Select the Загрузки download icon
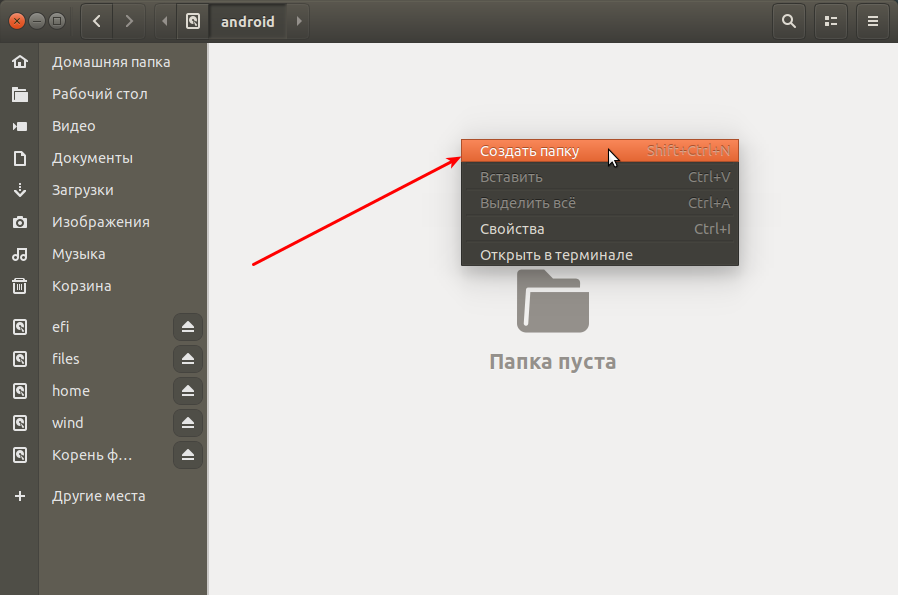This screenshot has height=595, width=898. 21,189
